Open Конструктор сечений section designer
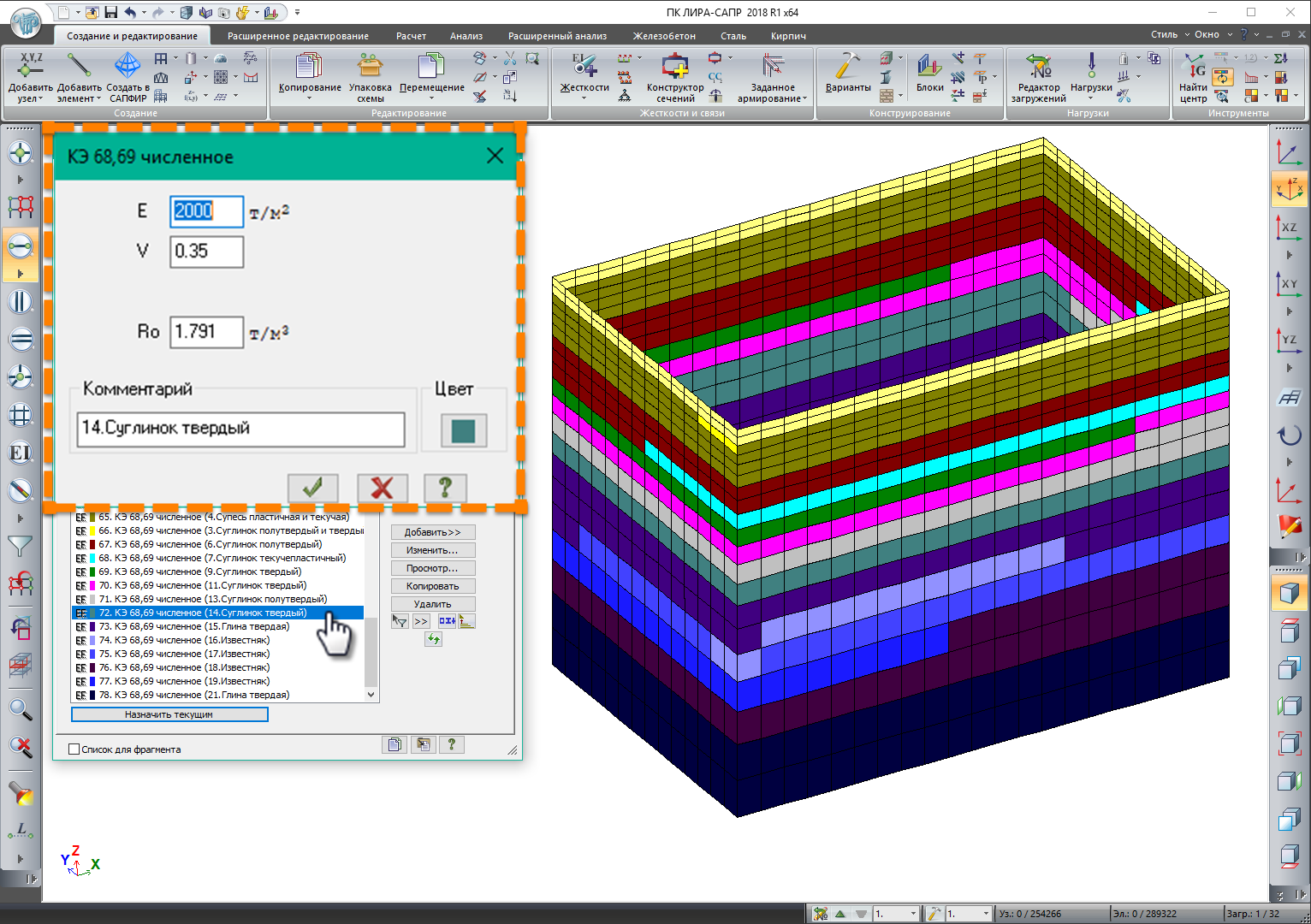The image size is (1311, 924). pyautogui.click(x=674, y=67)
